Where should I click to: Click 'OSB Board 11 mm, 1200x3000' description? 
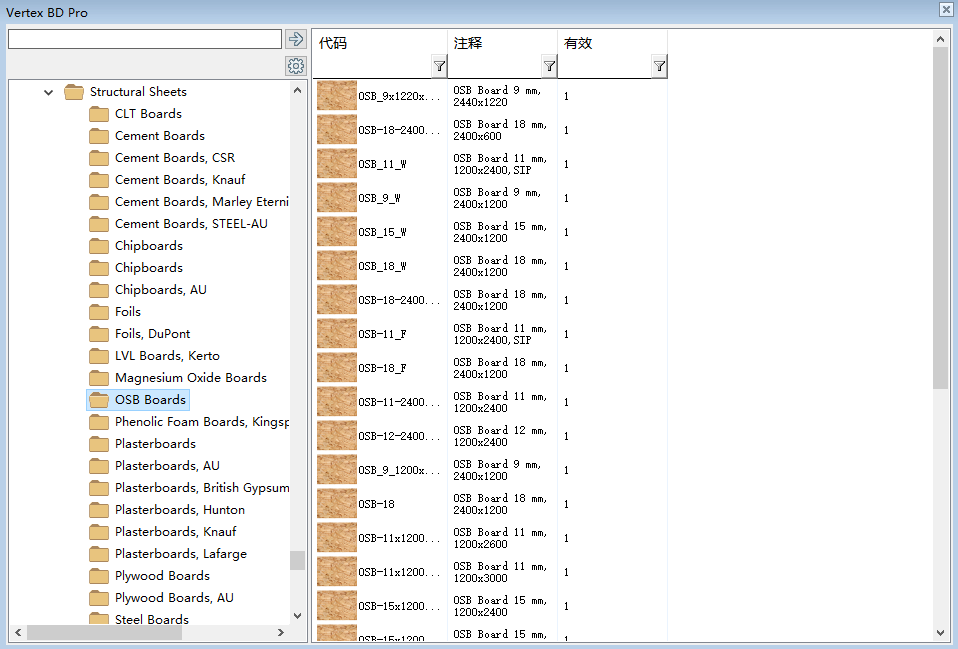coord(500,572)
